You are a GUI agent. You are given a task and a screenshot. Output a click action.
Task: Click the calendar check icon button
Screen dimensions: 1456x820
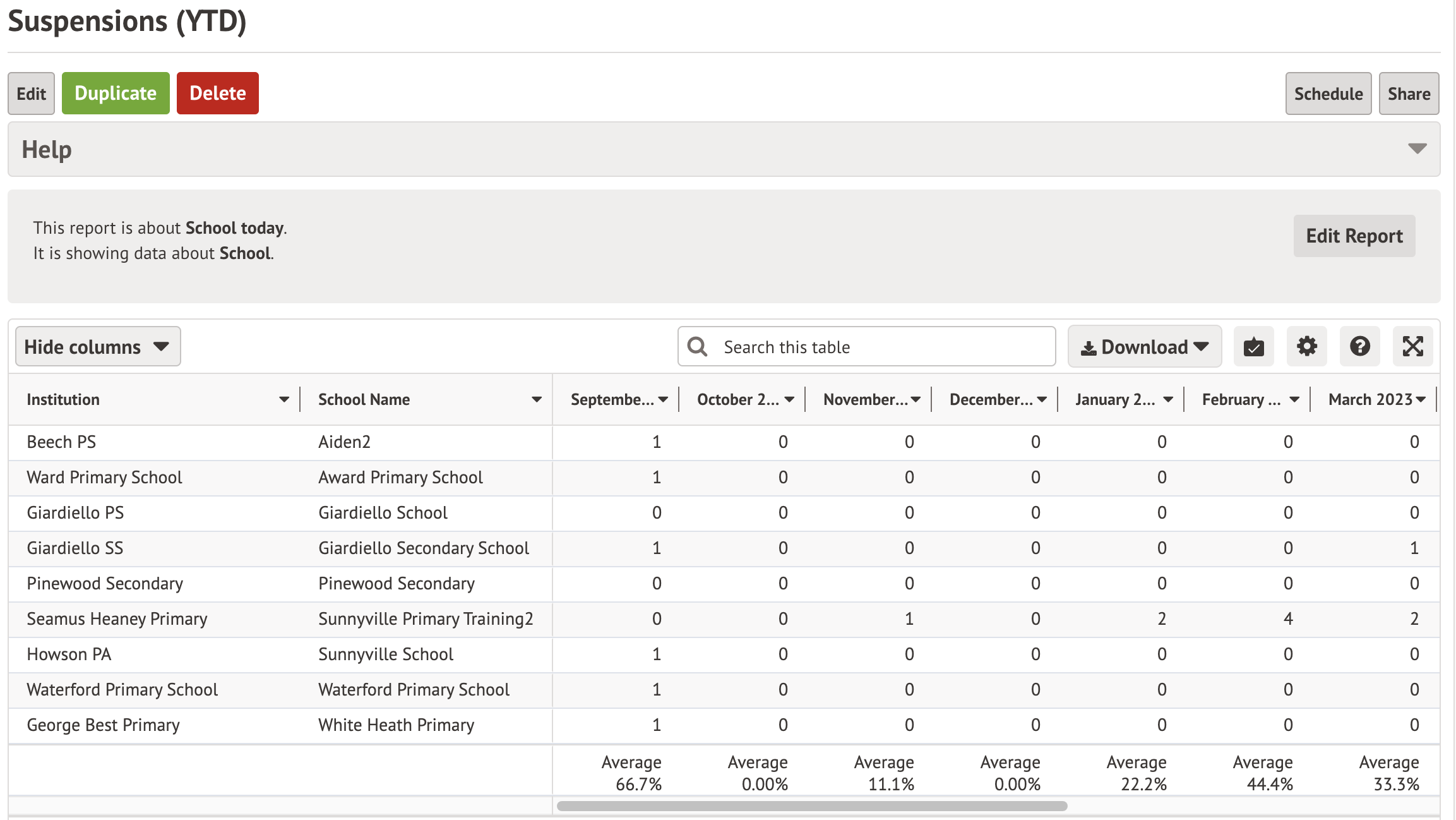click(1253, 347)
